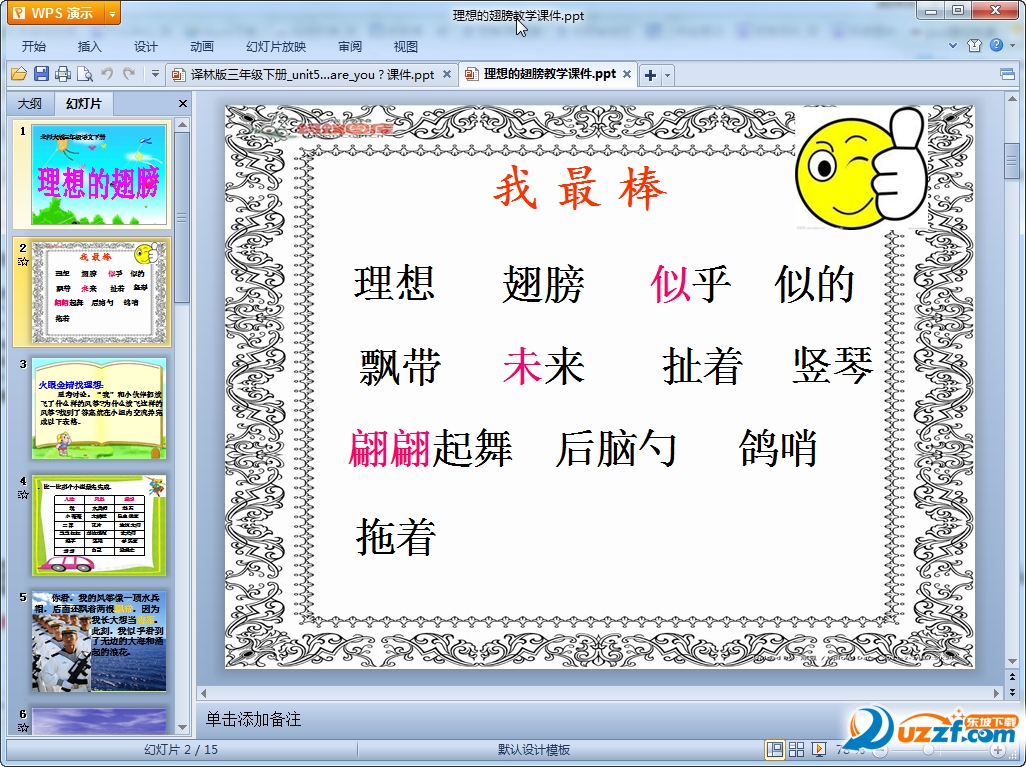Image resolution: width=1026 pixels, height=767 pixels.
Task: Click 幻灯片 2 / 15 status text
Action: [181, 750]
